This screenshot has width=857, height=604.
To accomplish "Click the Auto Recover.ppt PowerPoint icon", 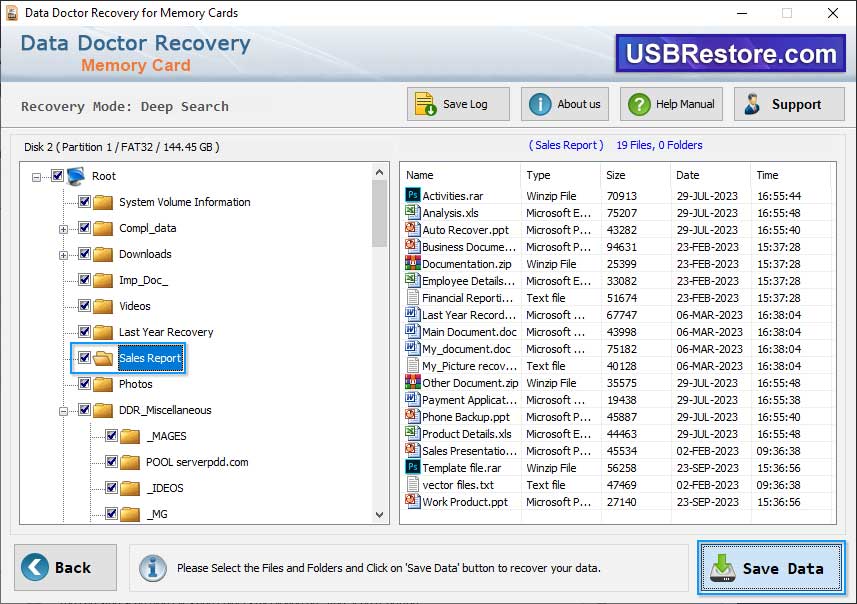I will pos(413,229).
